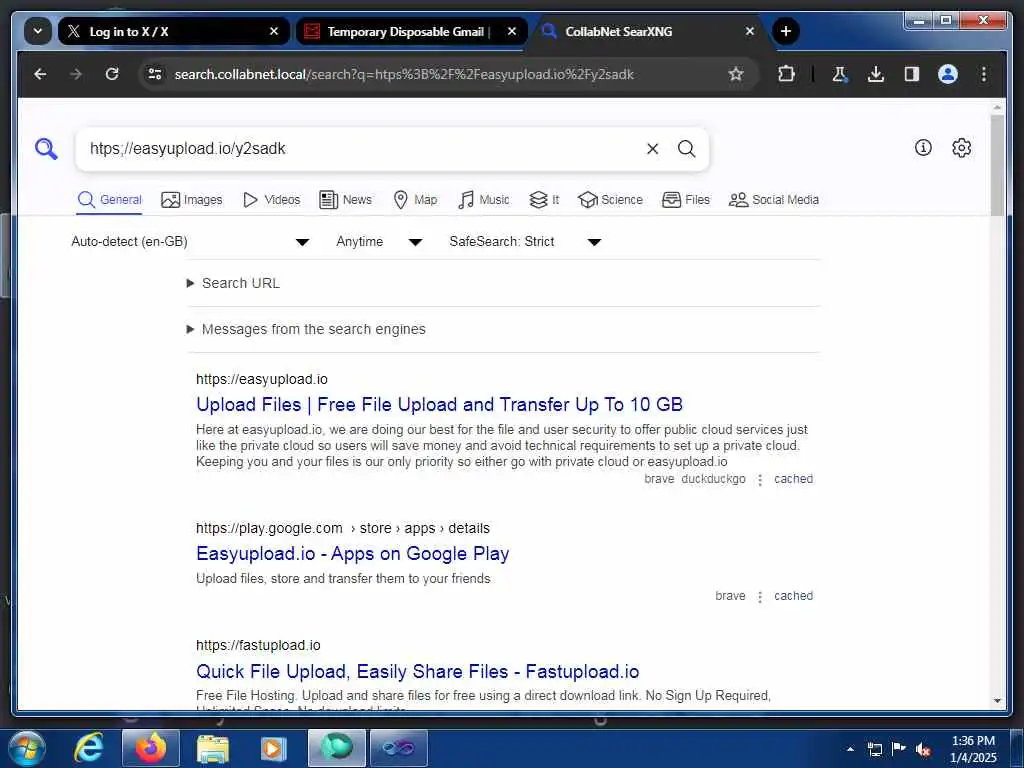
Task: Open Easyupload.io Apps on Google Play result
Action: tap(353, 554)
